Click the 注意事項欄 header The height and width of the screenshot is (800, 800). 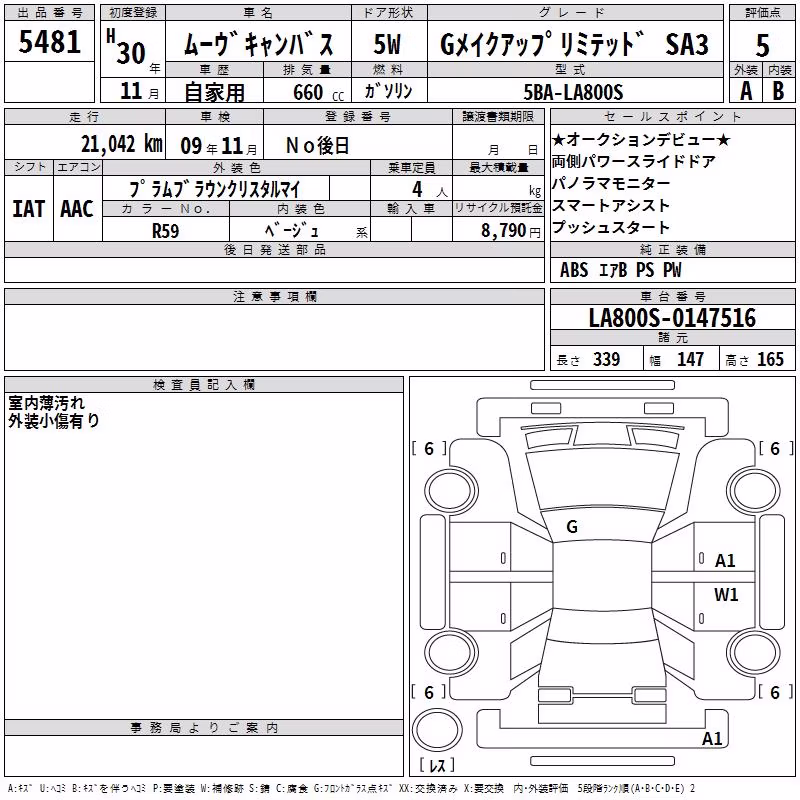274,296
